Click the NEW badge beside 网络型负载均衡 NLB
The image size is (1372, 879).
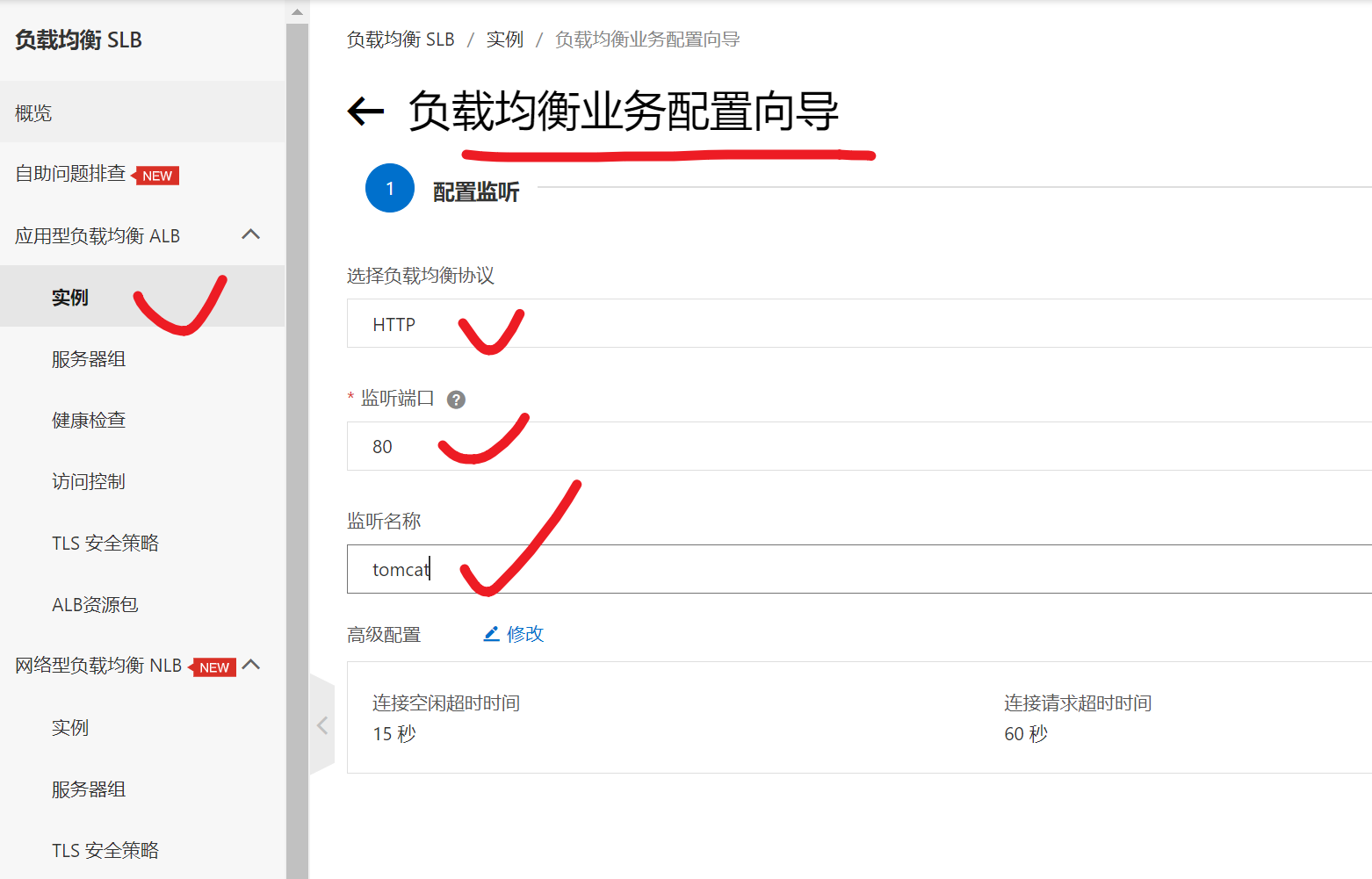coord(213,667)
